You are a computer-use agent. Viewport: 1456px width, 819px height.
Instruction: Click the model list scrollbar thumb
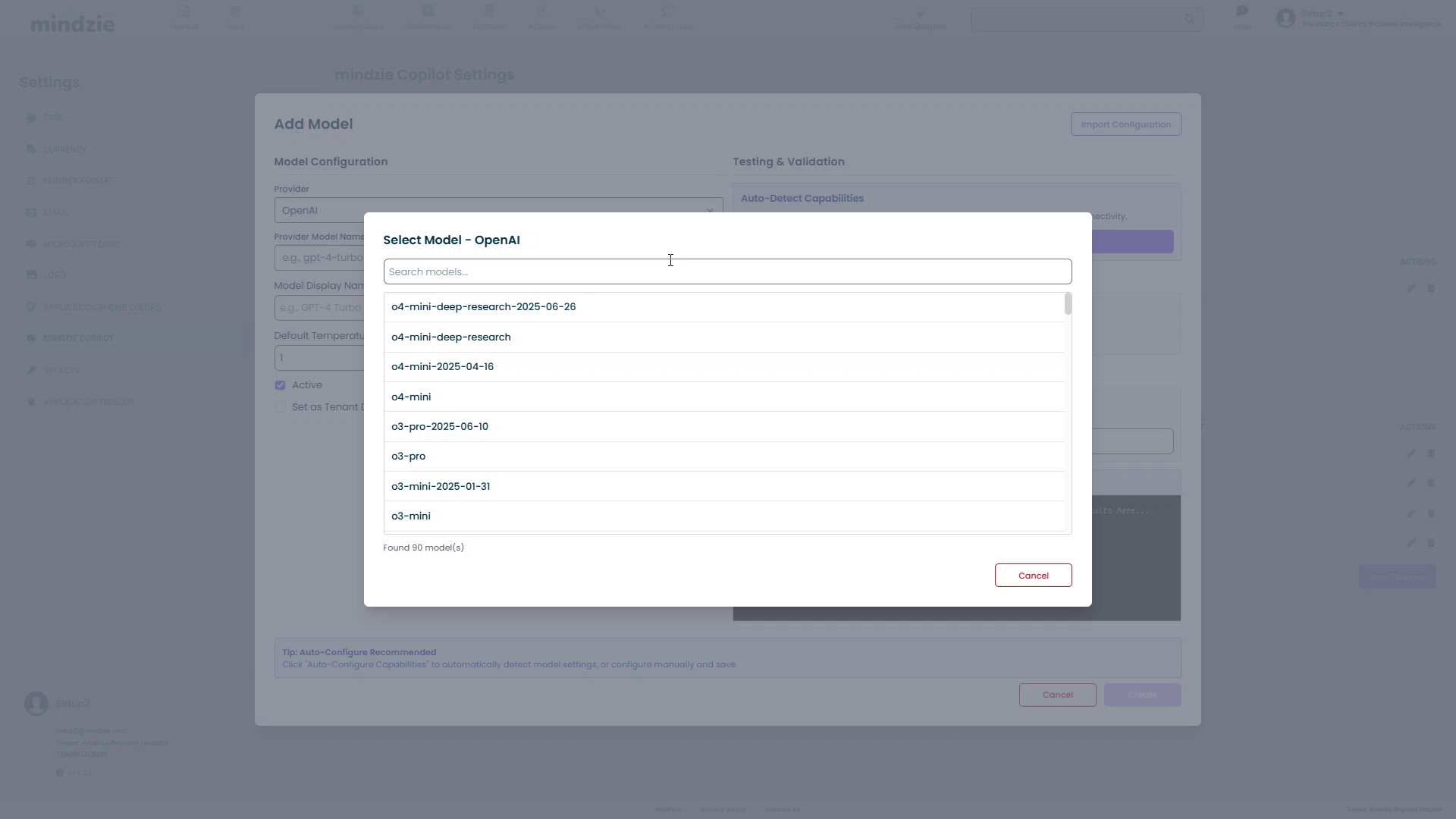coord(1068,304)
